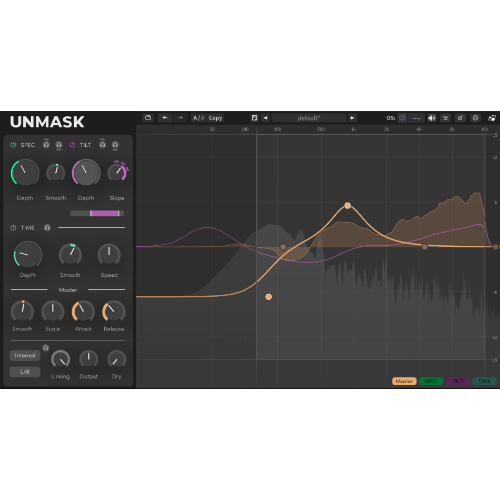Image resolution: width=500 pixels, height=500 pixels.
Task: Click first headphone icon next to TILT
Action: pyautogui.click(x=102, y=144)
